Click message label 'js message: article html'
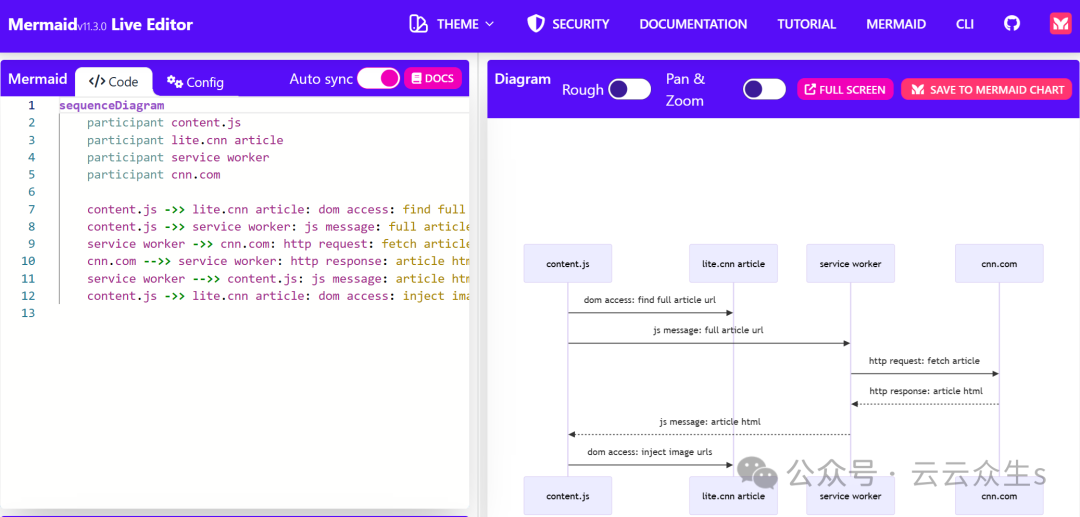Viewport: 1080px width, 517px height. click(x=709, y=421)
